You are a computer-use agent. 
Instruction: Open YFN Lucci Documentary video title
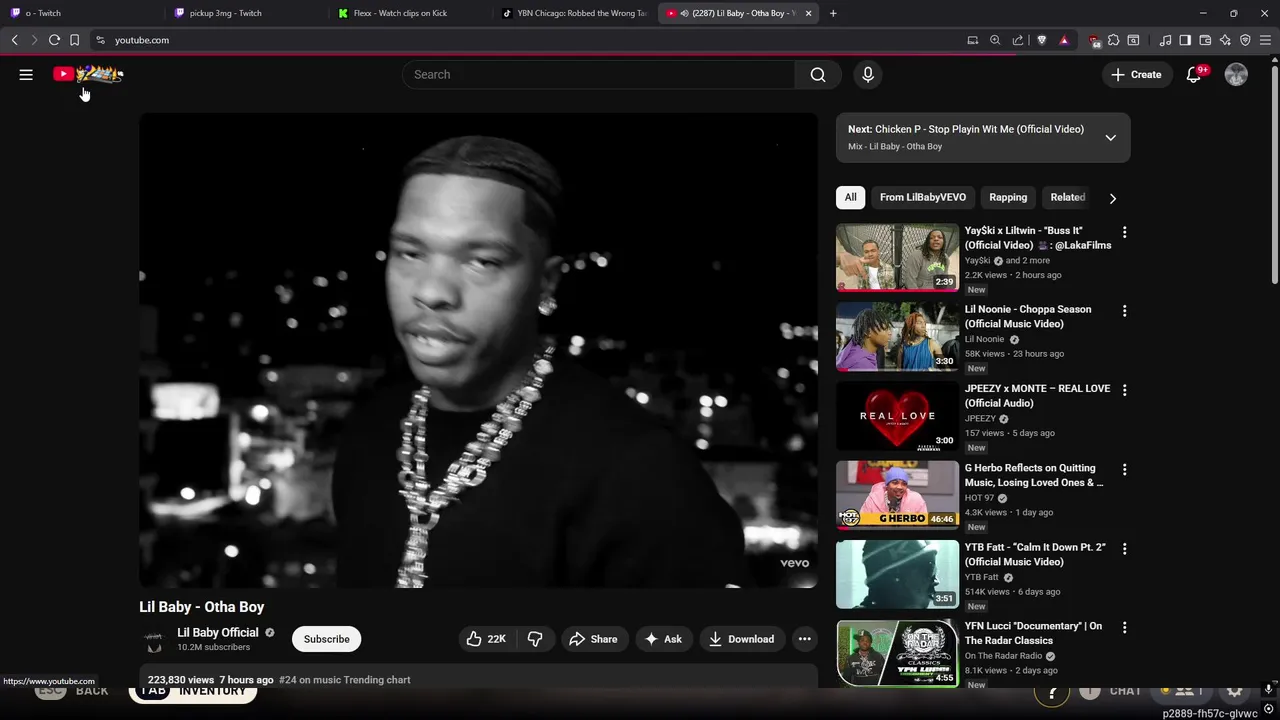(1033, 633)
